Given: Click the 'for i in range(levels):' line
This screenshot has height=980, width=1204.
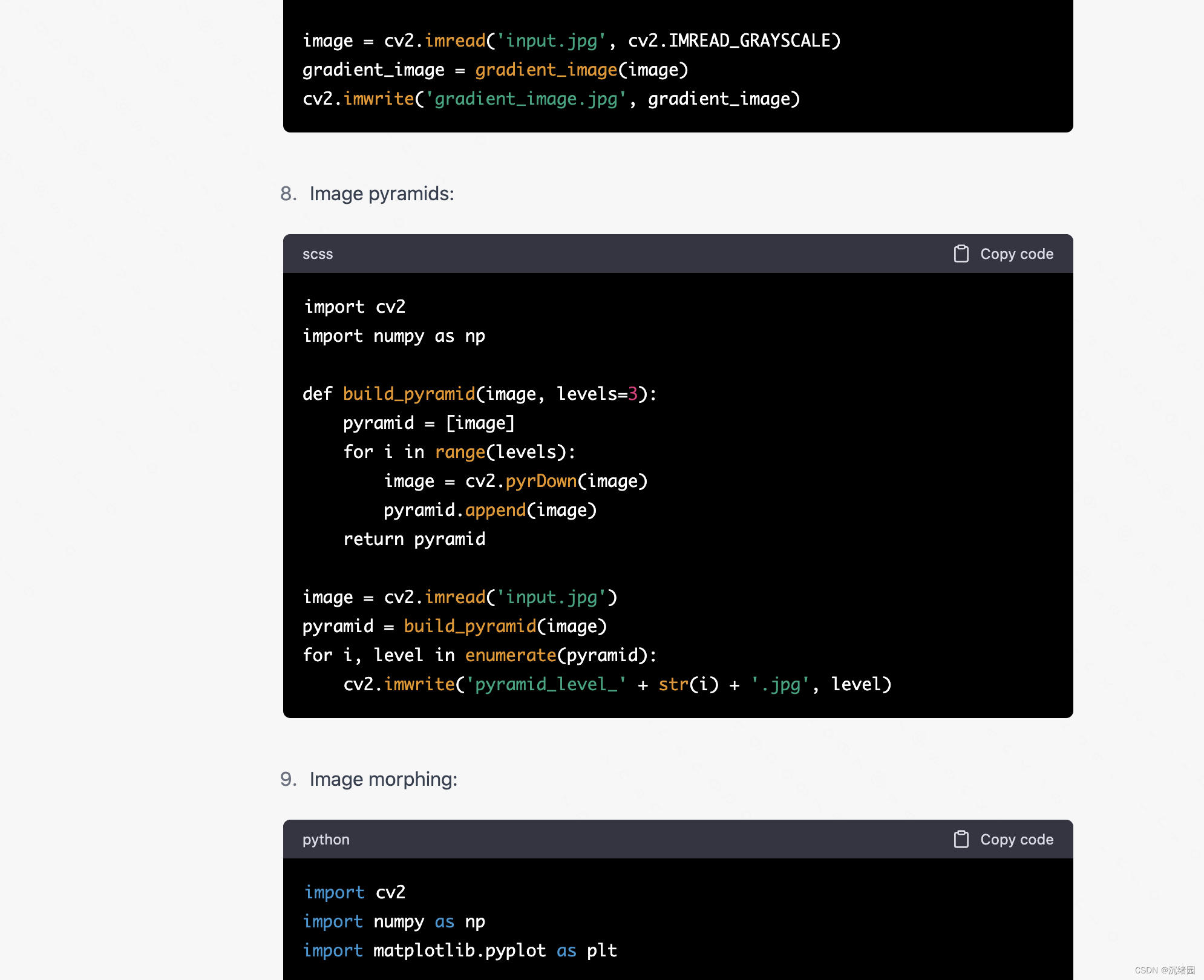Looking at the screenshot, I should tap(459, 452).
